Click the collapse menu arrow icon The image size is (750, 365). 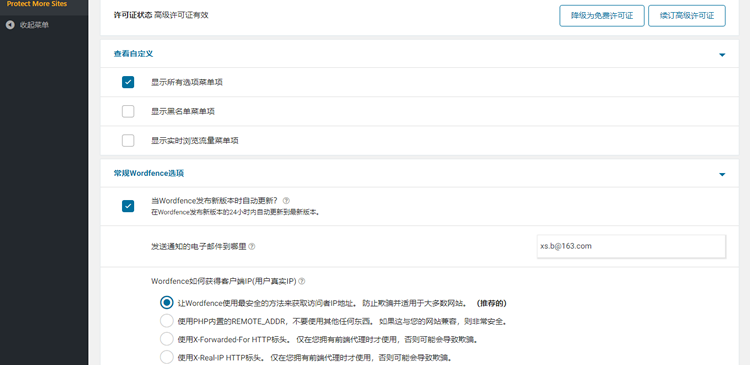pos(10,25)
